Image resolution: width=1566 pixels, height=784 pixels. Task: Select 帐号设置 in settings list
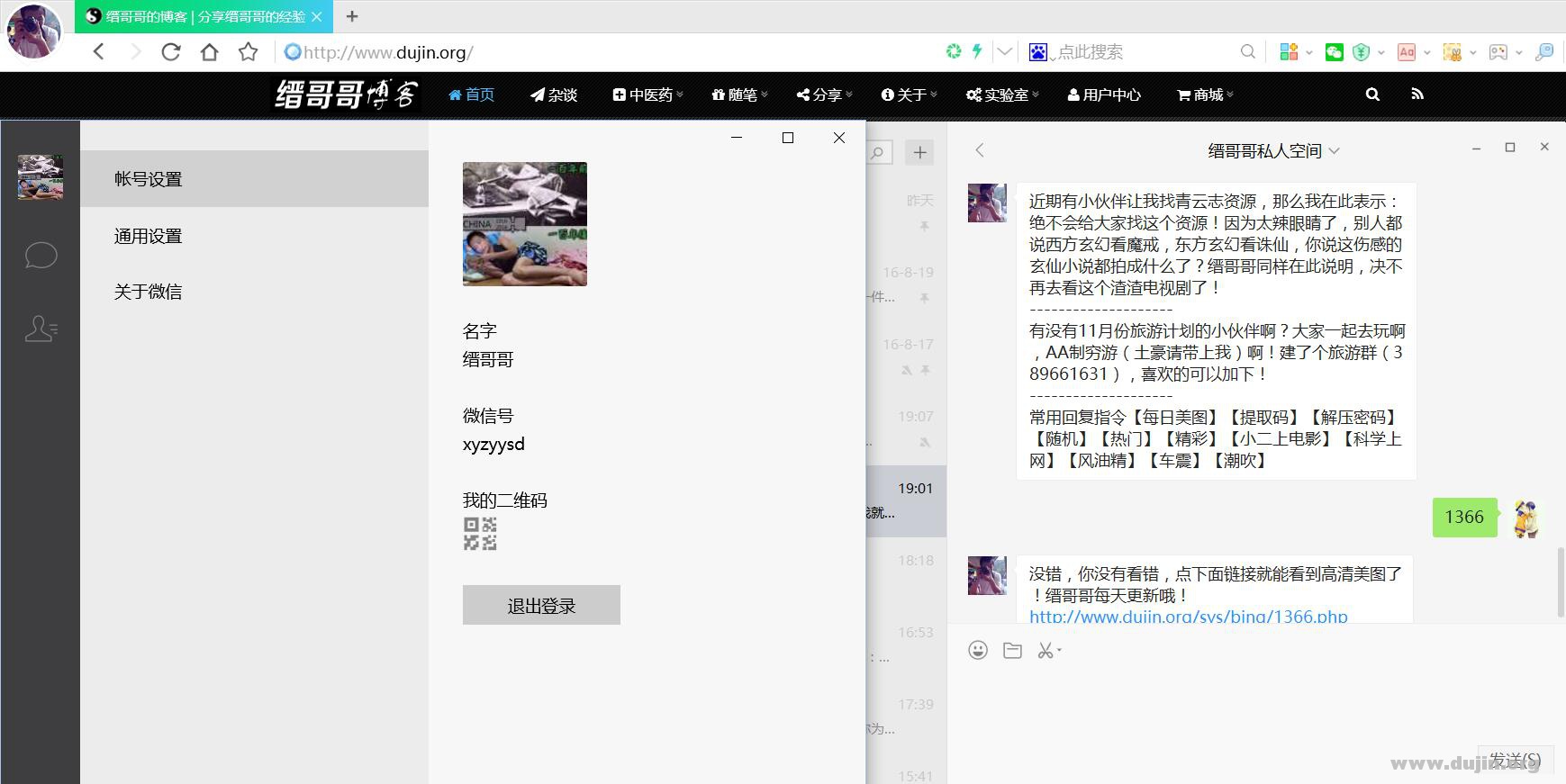click(x=254, y=179)
